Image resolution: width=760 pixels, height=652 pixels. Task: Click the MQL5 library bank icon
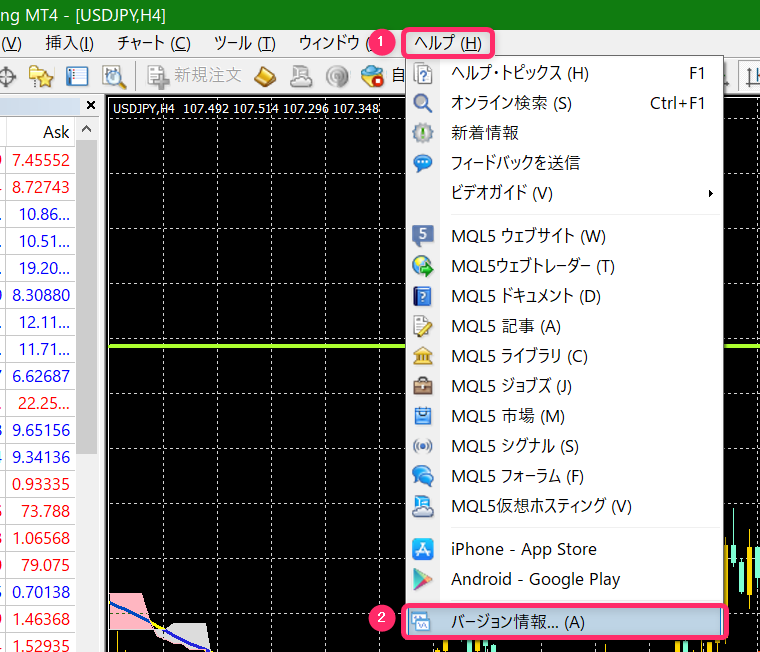[x=423, y=356]
